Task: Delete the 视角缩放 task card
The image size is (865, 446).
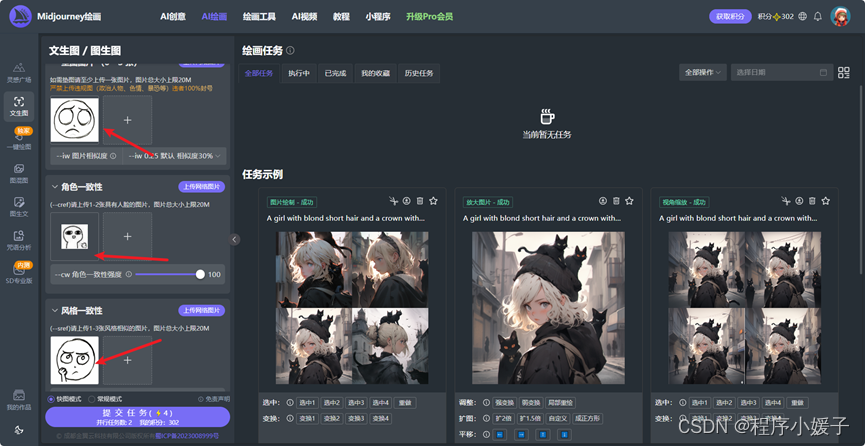Action: (x=812, y=201)
